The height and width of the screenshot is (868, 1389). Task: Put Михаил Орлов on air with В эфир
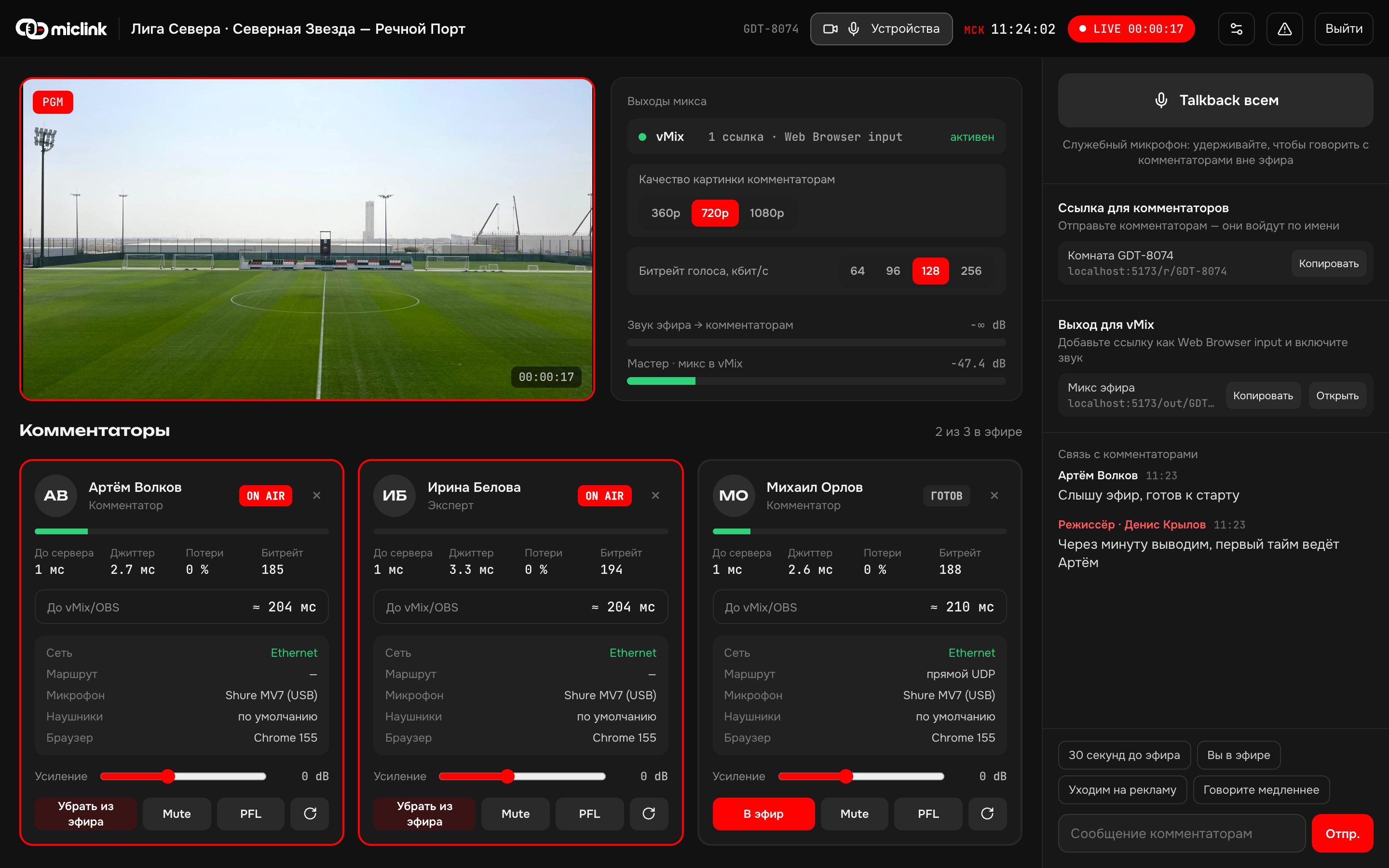coord(763,814)
